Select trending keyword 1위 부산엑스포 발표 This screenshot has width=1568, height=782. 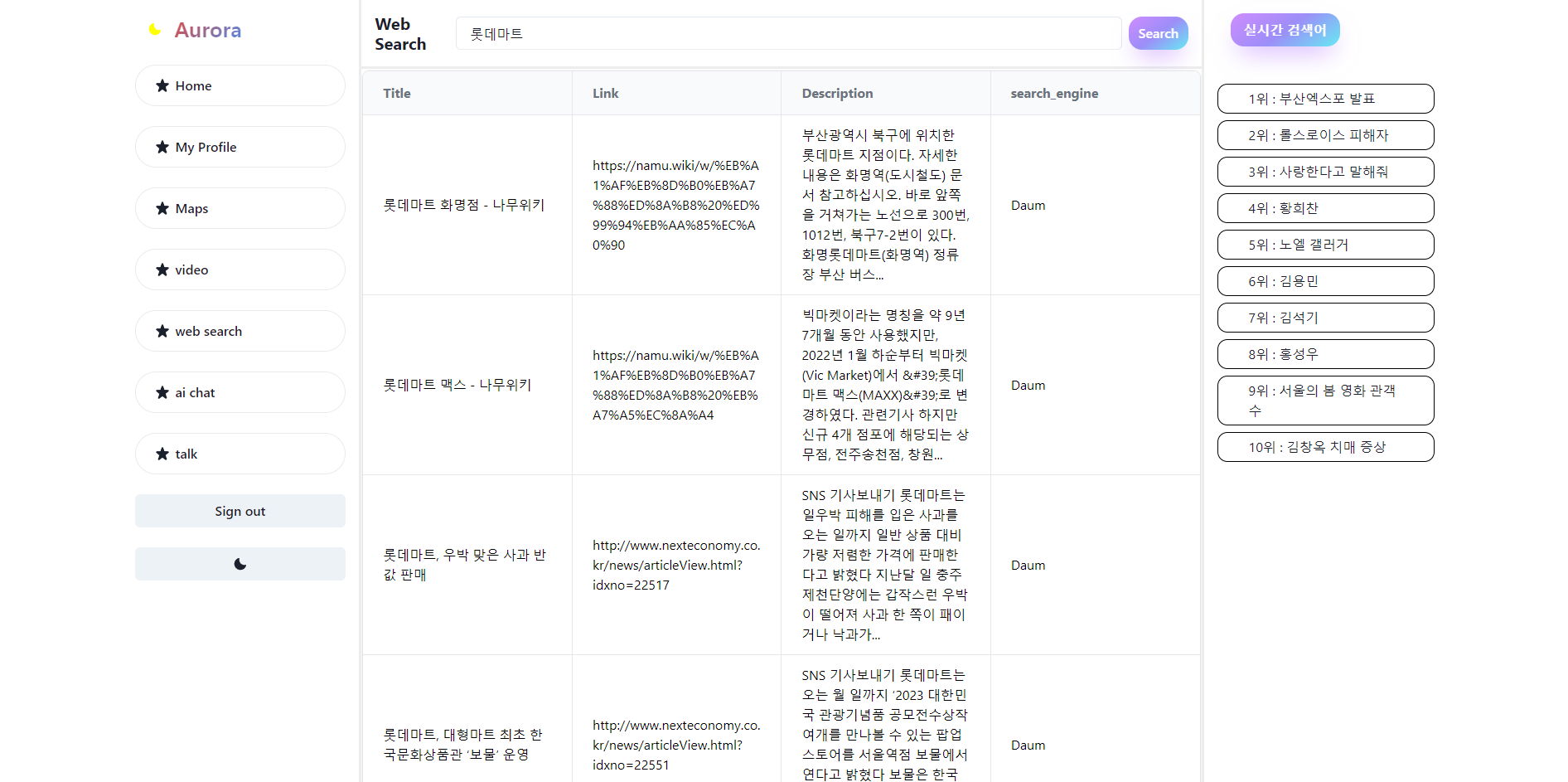pyautogui.click(x=1325, y=99)
